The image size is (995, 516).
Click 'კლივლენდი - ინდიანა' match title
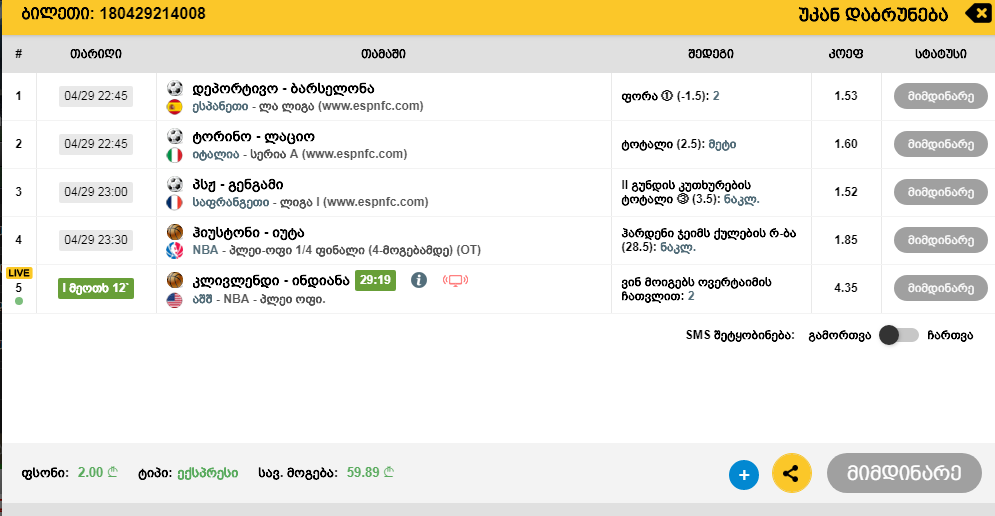[271, 281]
